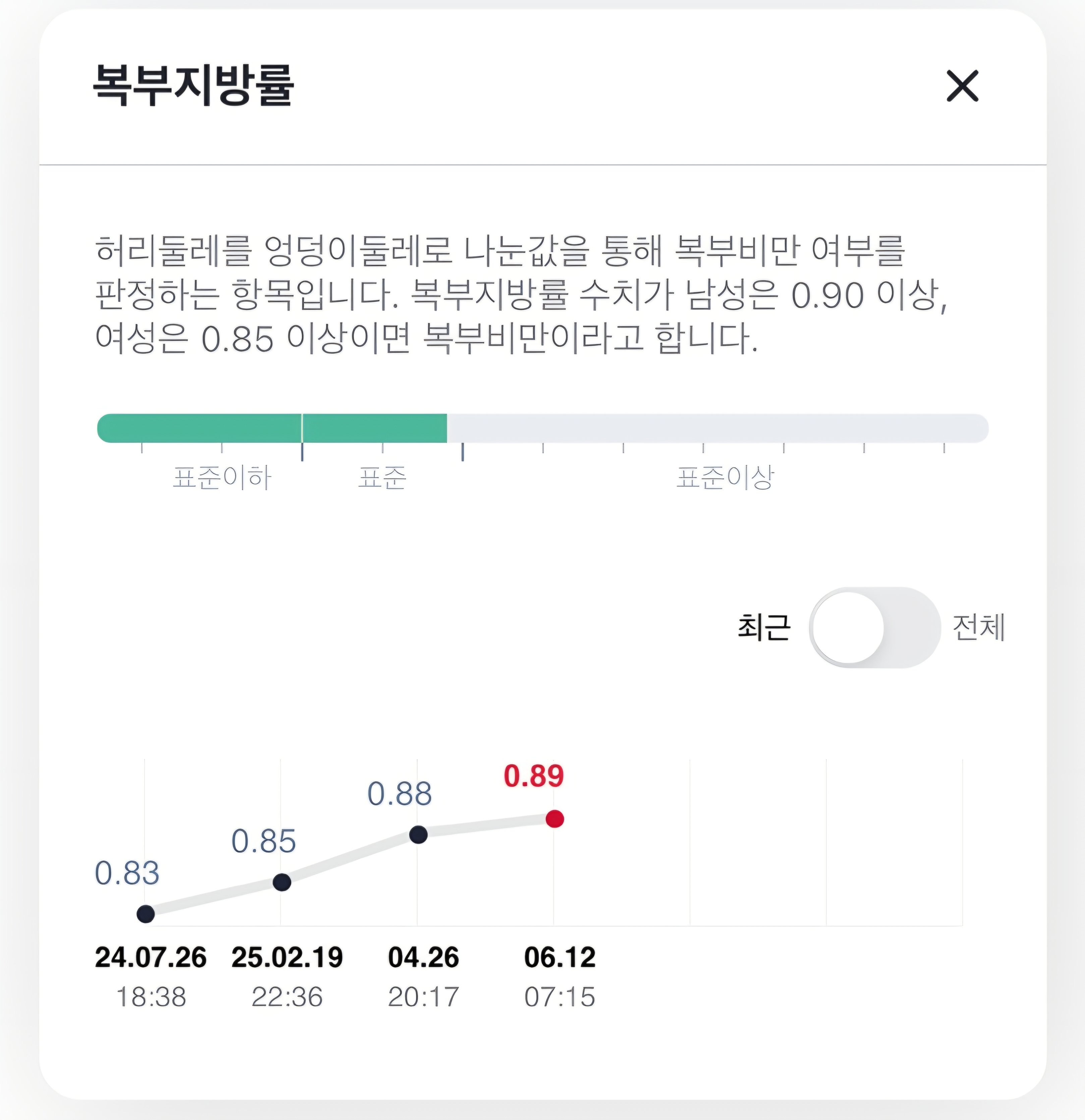
Task: Select the 06.12 date label
Action: pos(560,958)
